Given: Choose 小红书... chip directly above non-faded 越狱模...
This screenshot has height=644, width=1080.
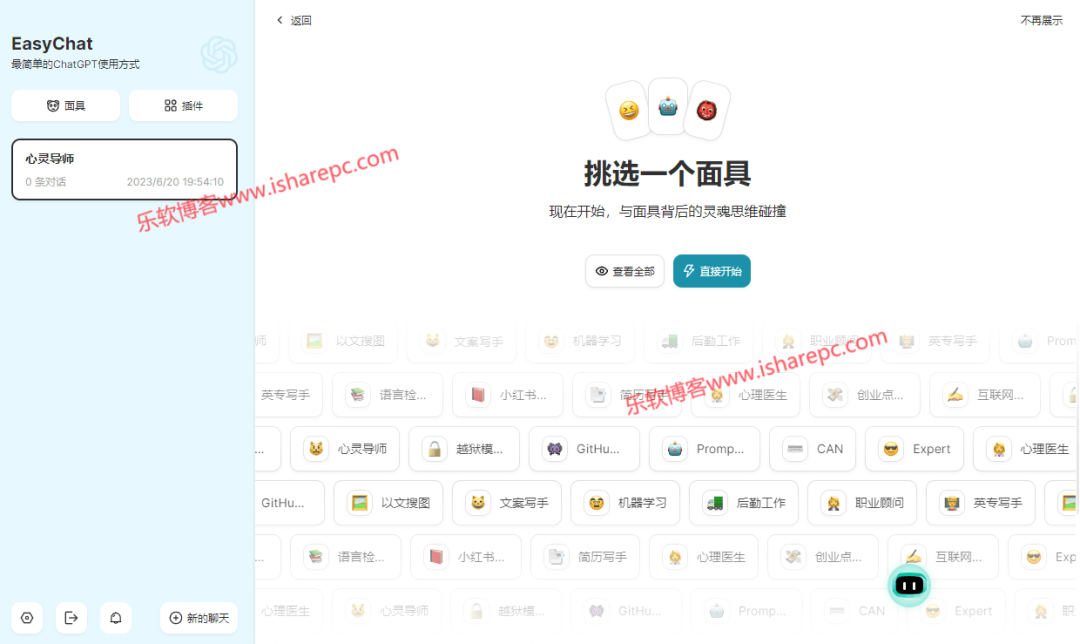Looking at the screenshot, I should click(x=508, y=395).
